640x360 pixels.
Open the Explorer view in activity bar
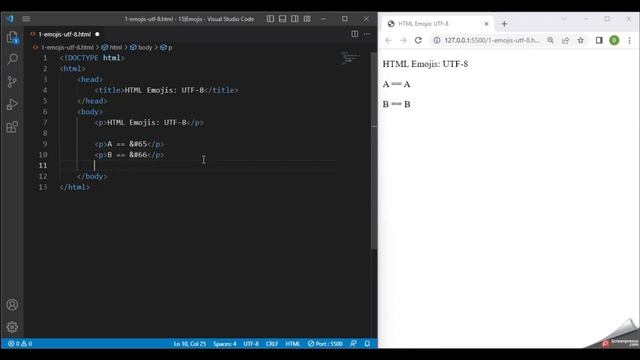[12, 37]
